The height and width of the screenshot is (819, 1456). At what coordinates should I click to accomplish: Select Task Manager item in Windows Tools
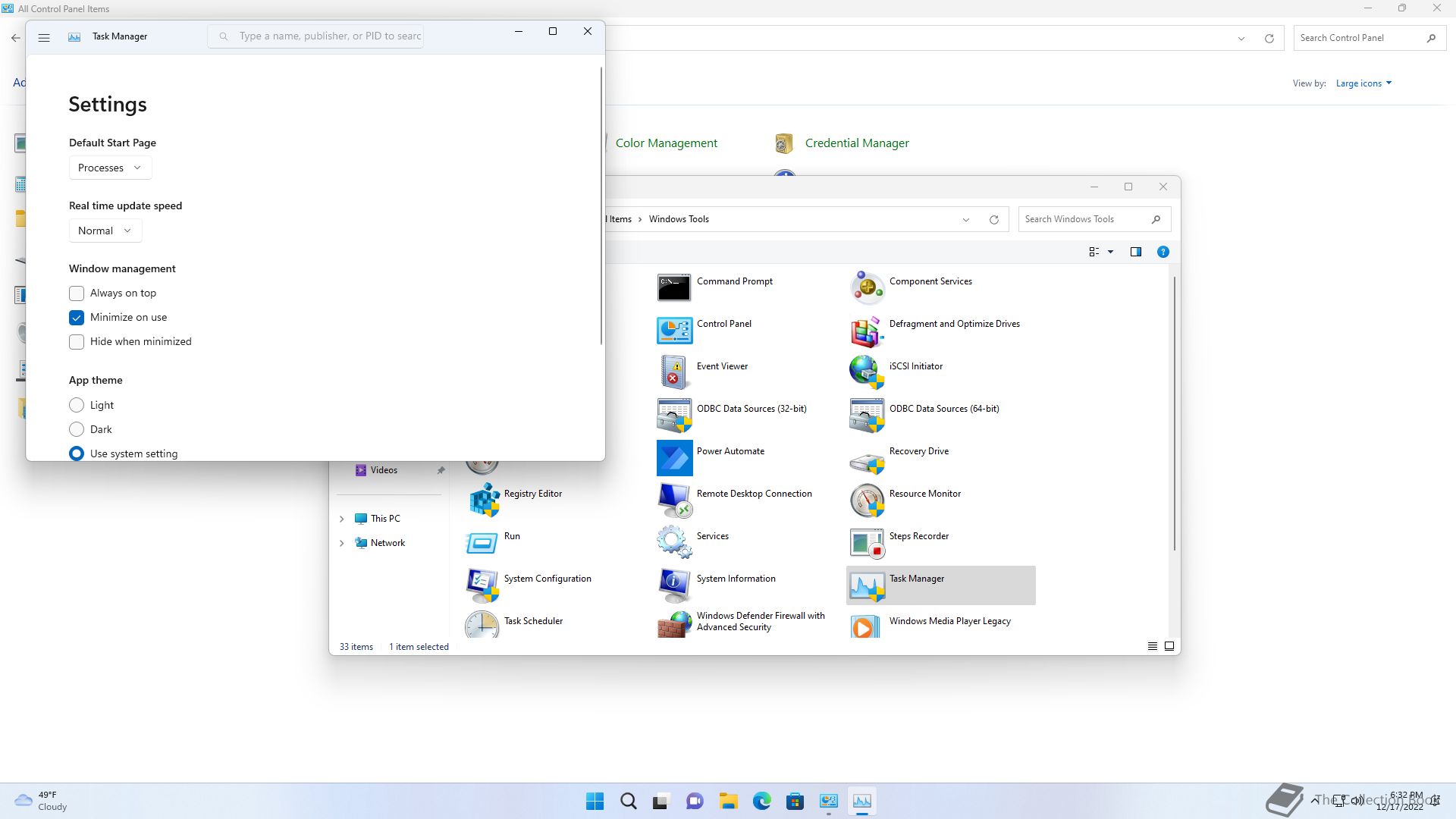coord(940,585)
